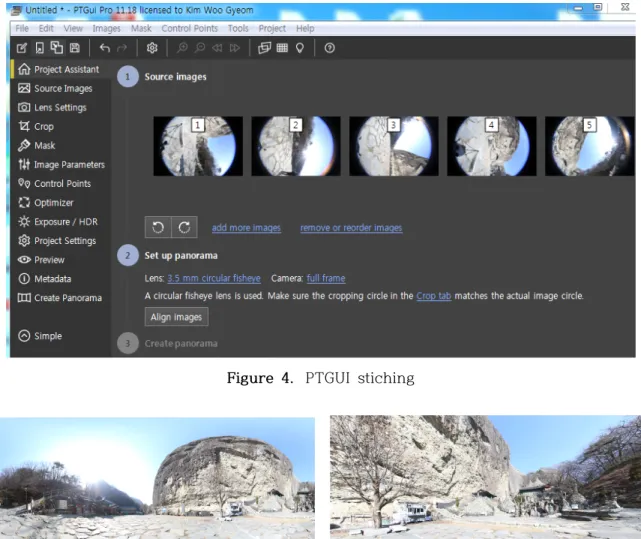This screenshot has height=539, width=641.
Task: Switch to Lens Settings sidebar tab
Action: (x=61, y=108)
